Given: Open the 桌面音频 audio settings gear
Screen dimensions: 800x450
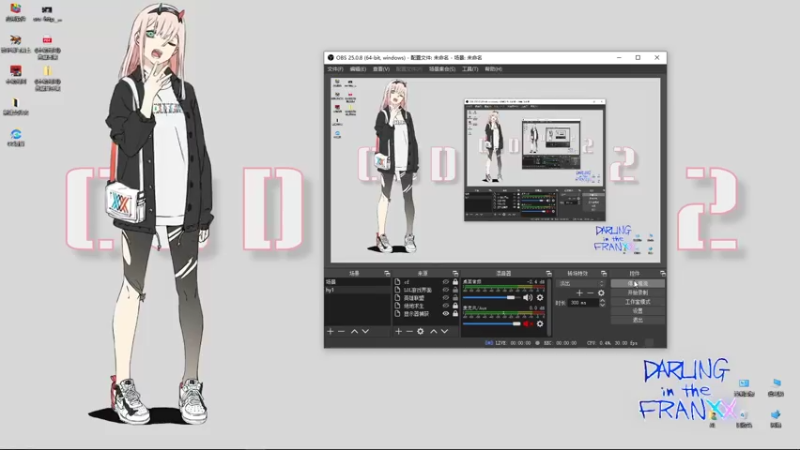Looking at the screenshot, I should [x=540, y=297].
